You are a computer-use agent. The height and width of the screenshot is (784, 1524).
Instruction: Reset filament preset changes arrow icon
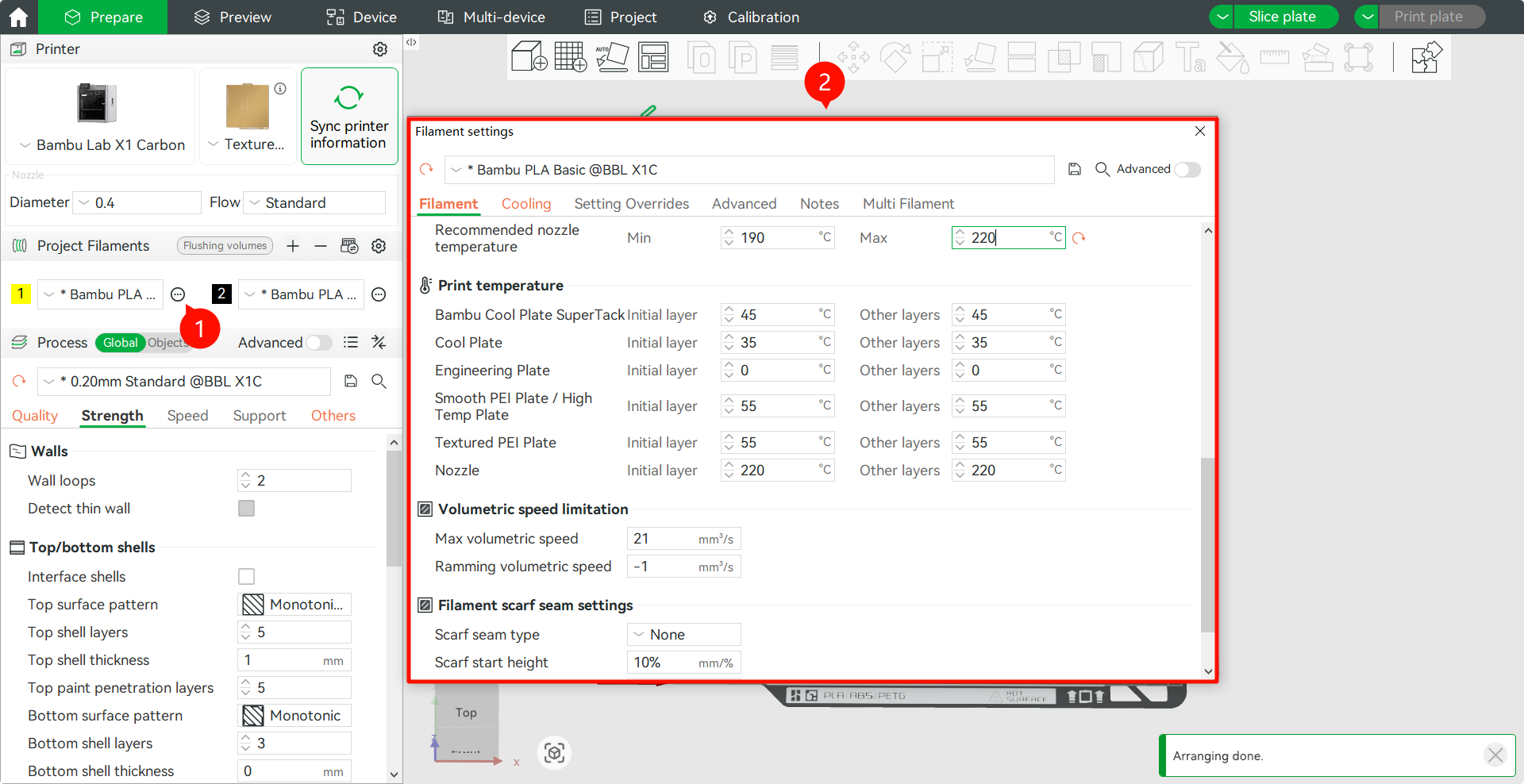426,169
